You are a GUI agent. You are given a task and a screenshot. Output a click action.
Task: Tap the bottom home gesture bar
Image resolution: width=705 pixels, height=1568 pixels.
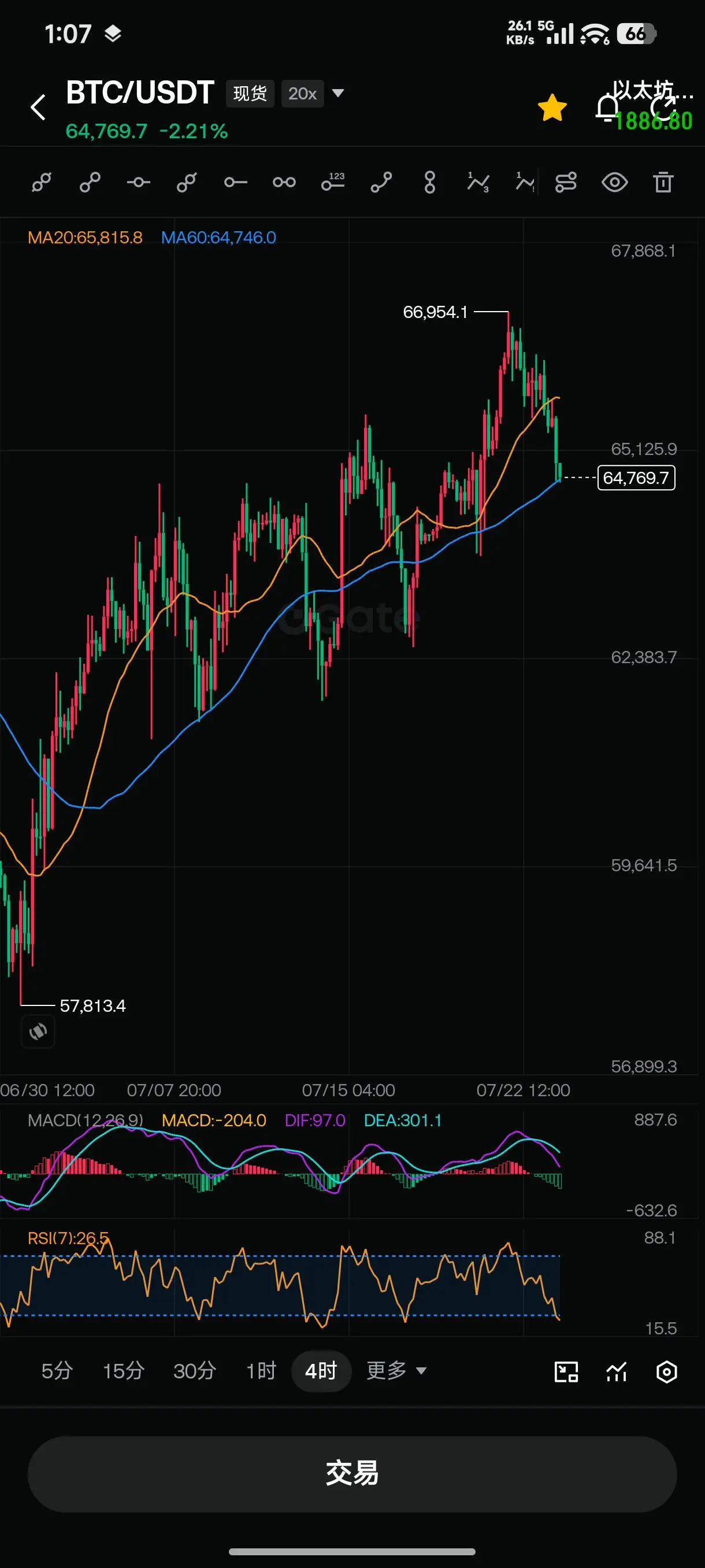(x=352, y=1552)
